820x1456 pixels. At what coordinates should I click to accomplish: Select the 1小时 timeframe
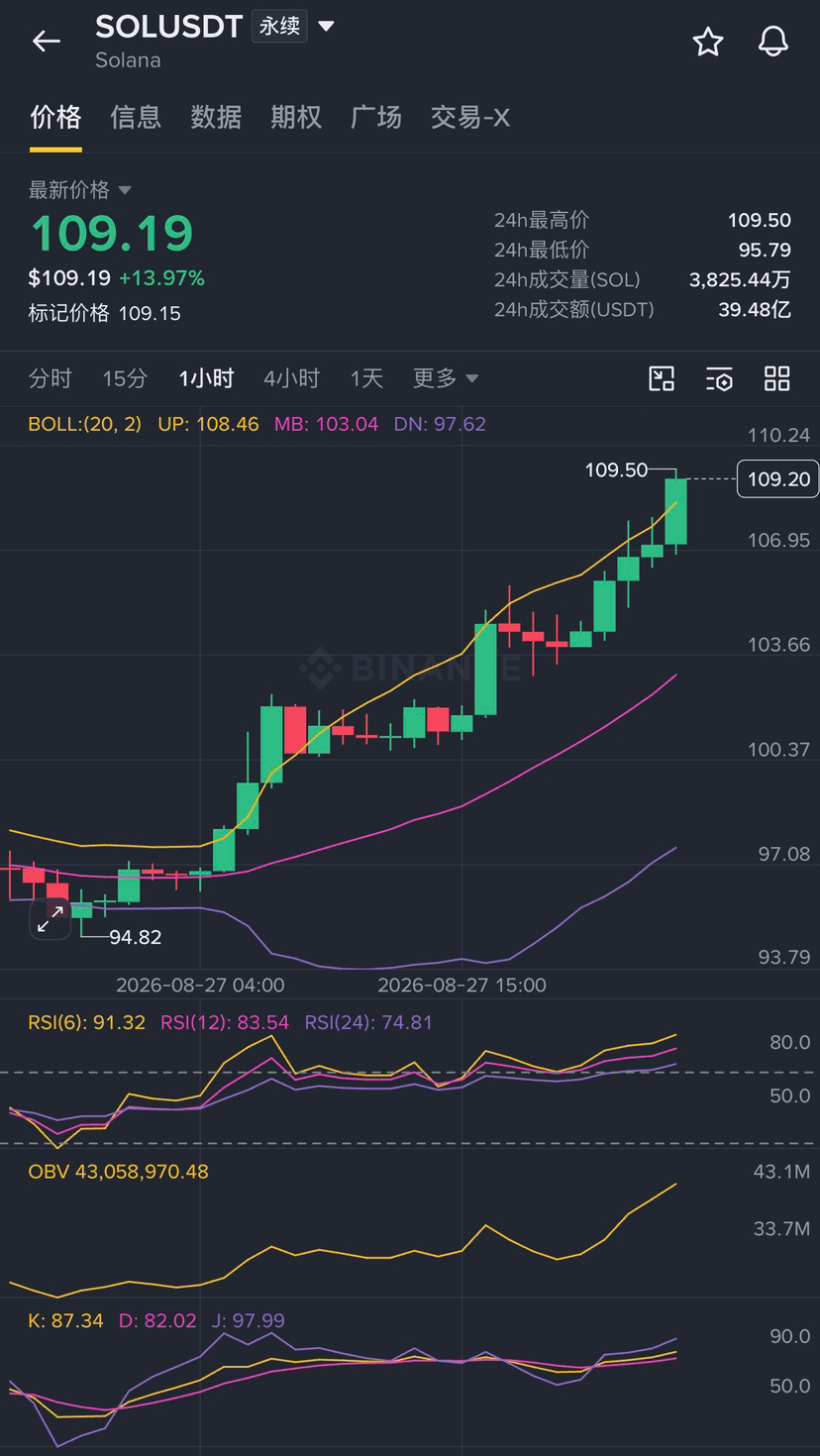[206, 378]
